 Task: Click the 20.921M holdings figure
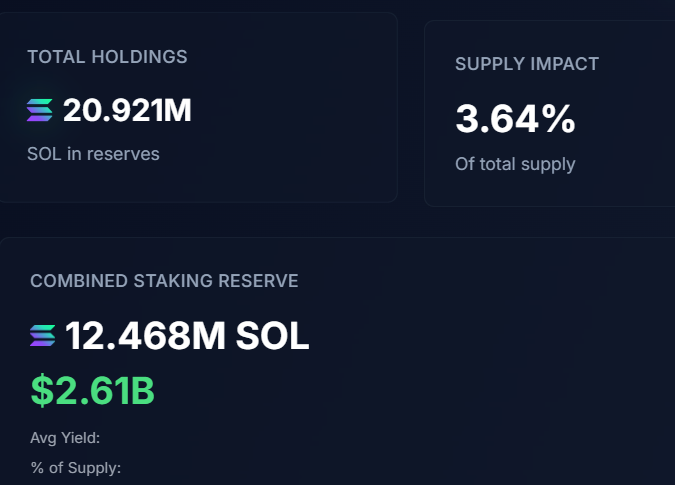point(127,110)
